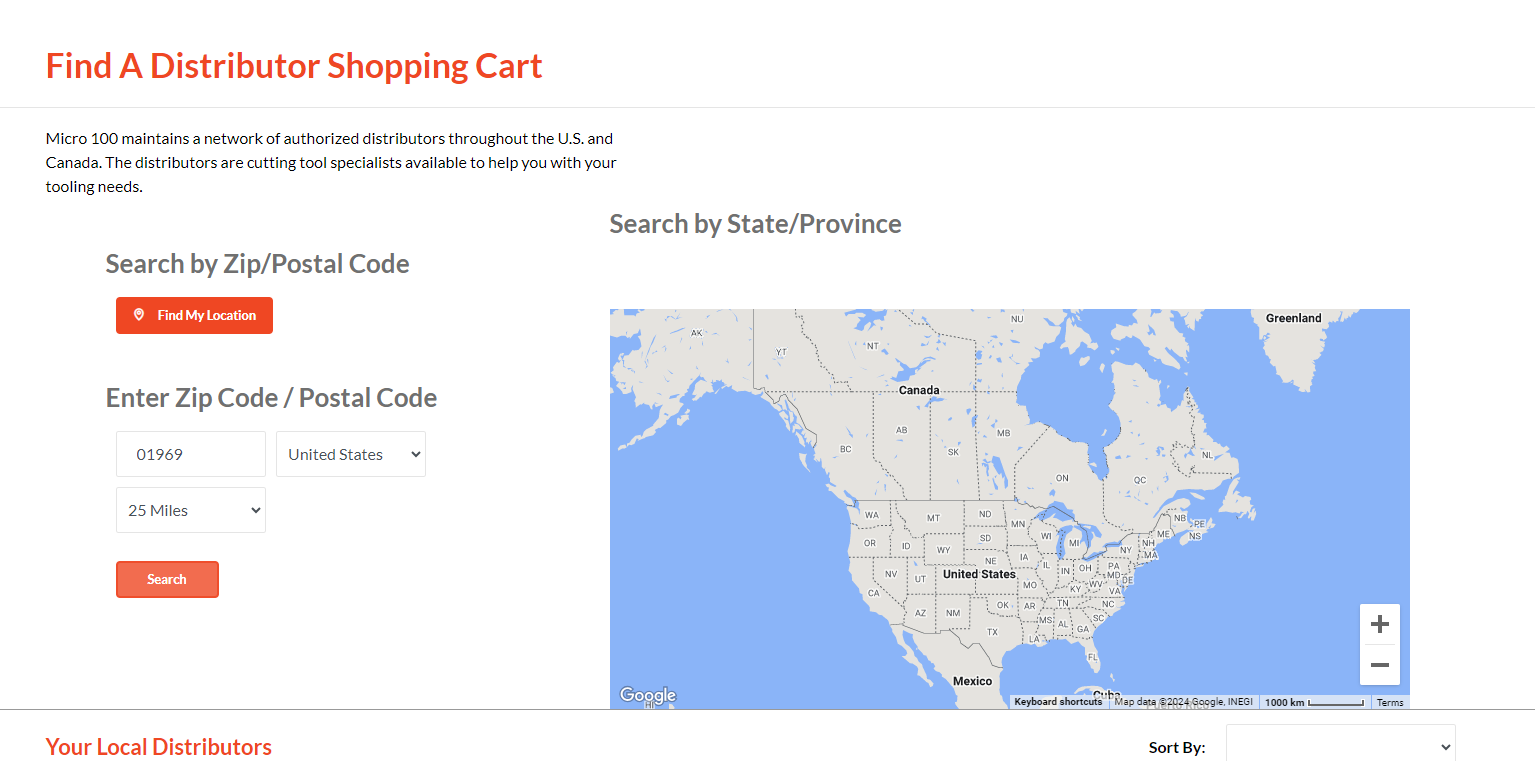
Task: Click the Greenland label on the map
Action: tap(1293, 317)
